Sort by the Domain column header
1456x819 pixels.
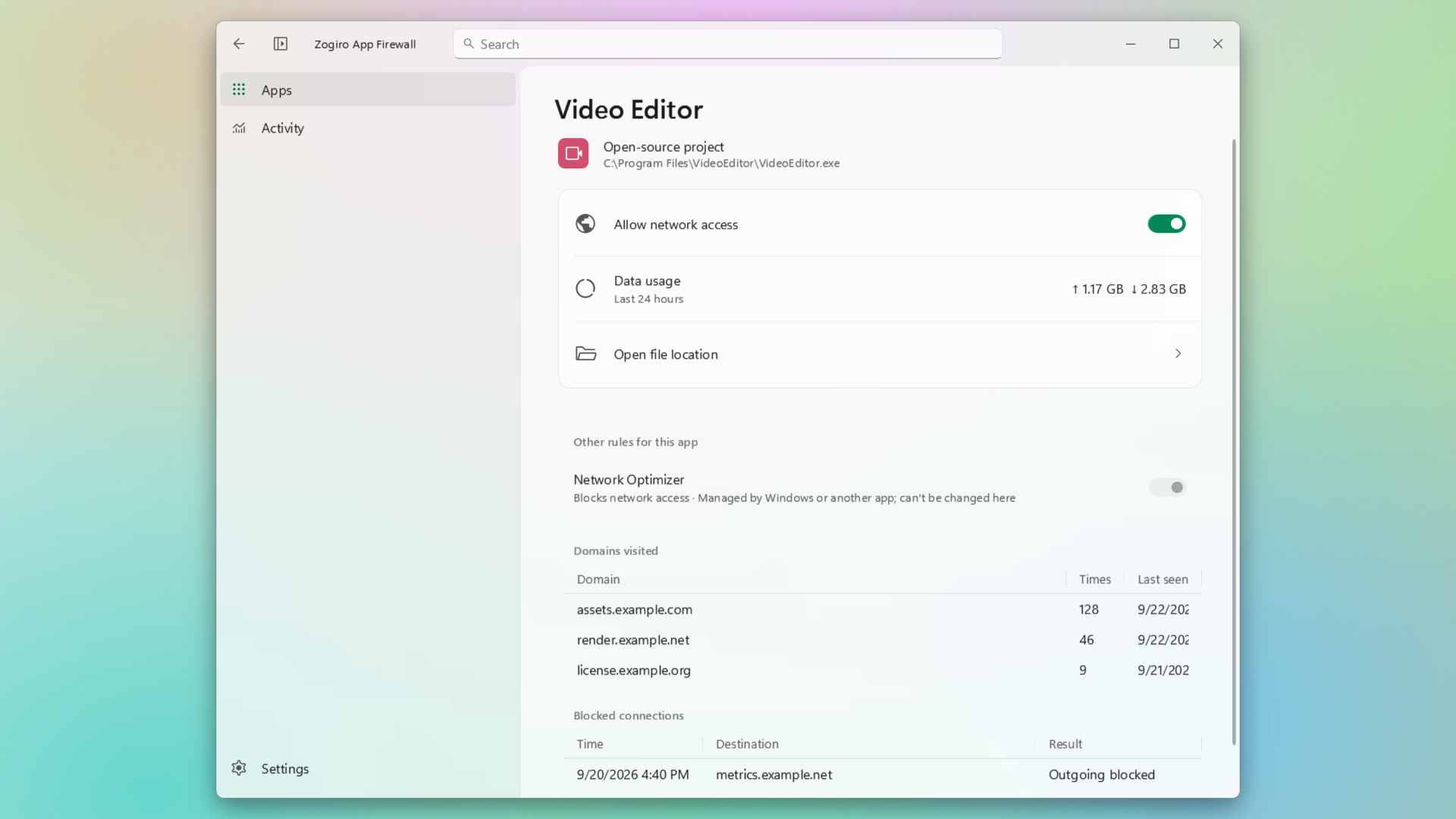pos(598,579)
